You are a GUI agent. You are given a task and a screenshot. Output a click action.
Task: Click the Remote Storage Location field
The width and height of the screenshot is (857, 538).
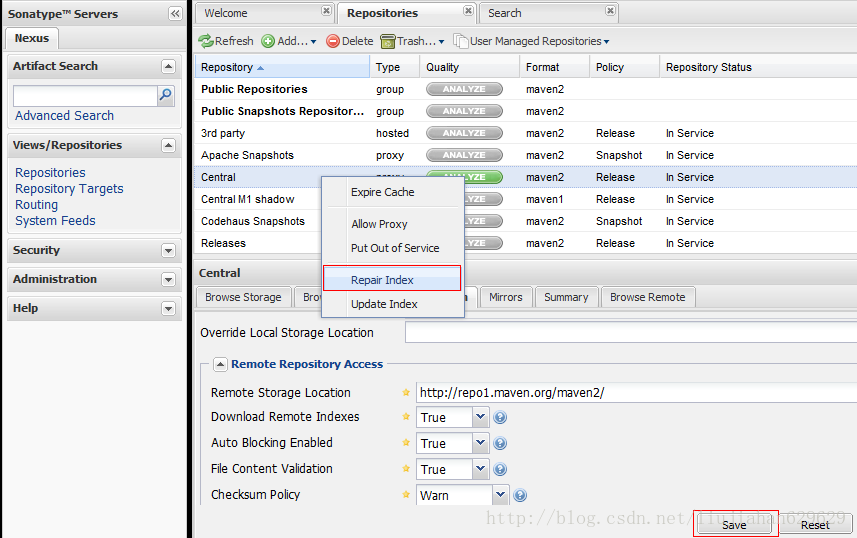636,393
